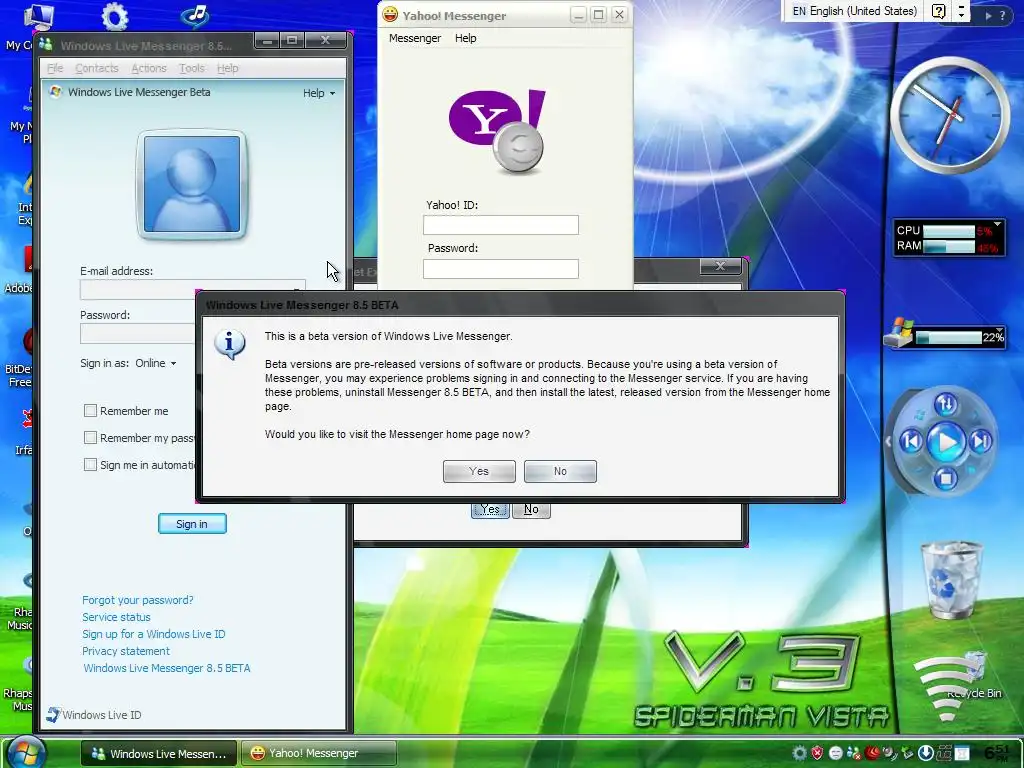Image resolution: width=1024 pixels, height=768 pixels.
Task: Click the Yahoo! ID input field
Action: (501, 225)
